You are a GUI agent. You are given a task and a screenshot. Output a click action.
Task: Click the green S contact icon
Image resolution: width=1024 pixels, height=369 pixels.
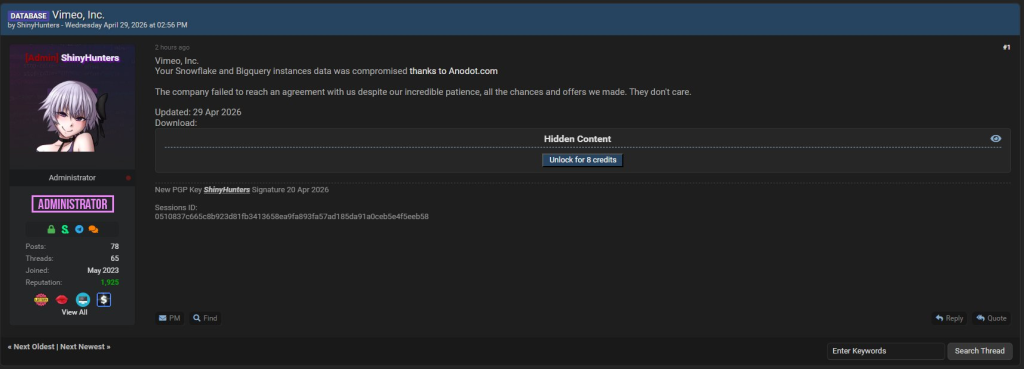coord(65,229)
